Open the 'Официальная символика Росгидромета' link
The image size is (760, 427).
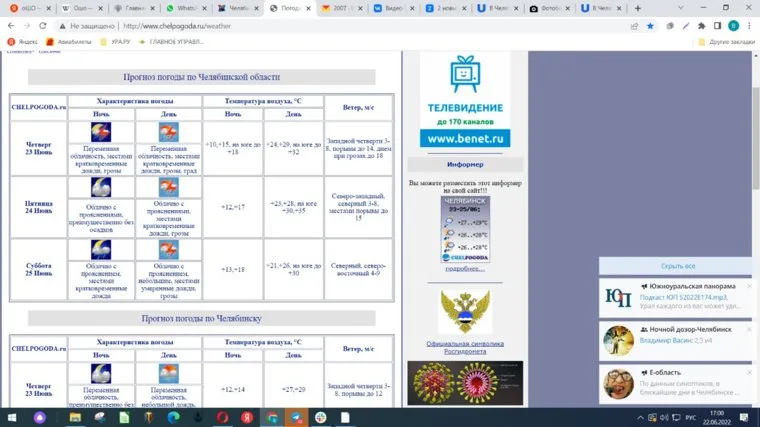465,348
